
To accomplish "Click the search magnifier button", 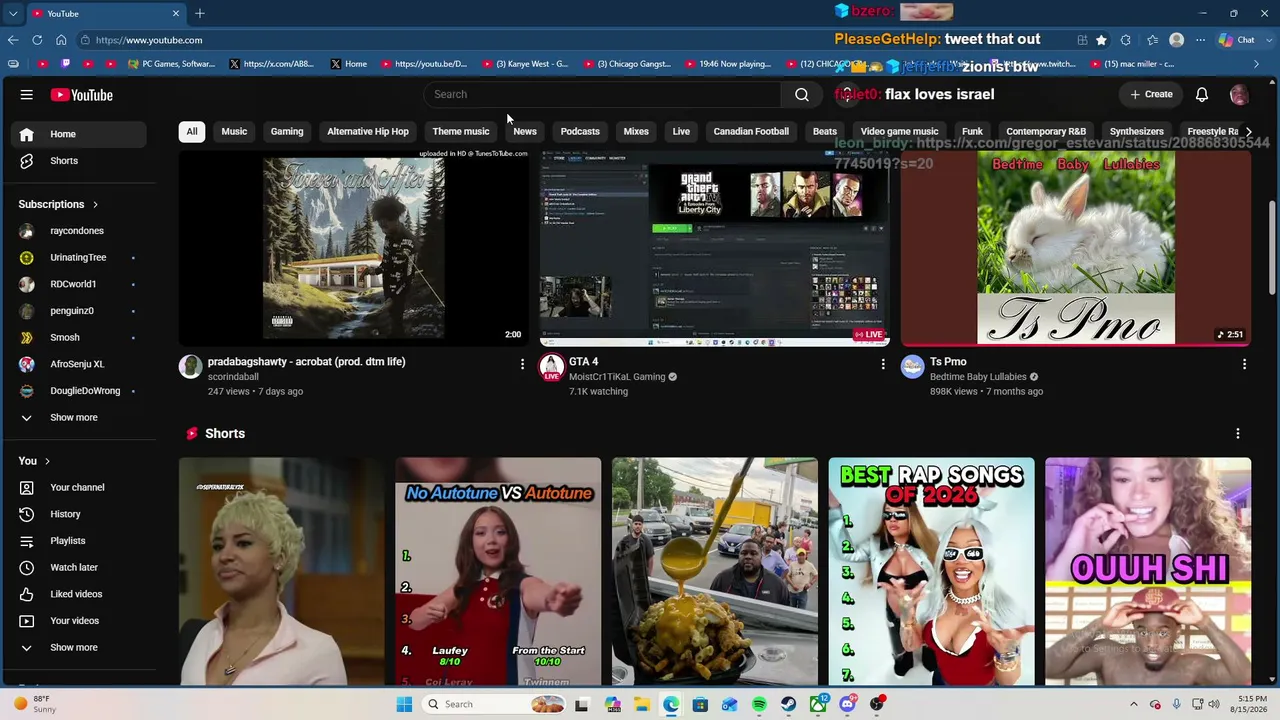I will click(802, 94).
